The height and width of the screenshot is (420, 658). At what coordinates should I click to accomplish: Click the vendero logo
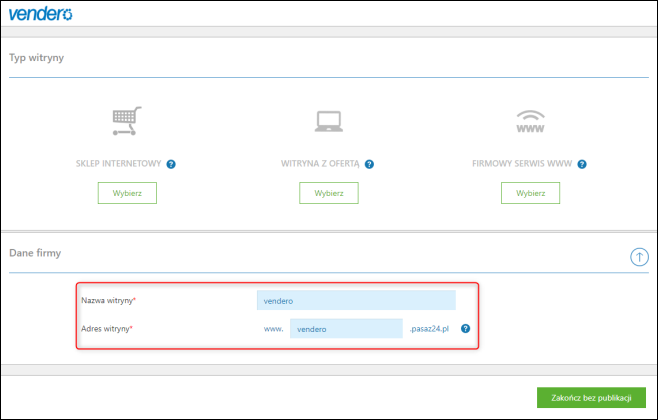40,14
